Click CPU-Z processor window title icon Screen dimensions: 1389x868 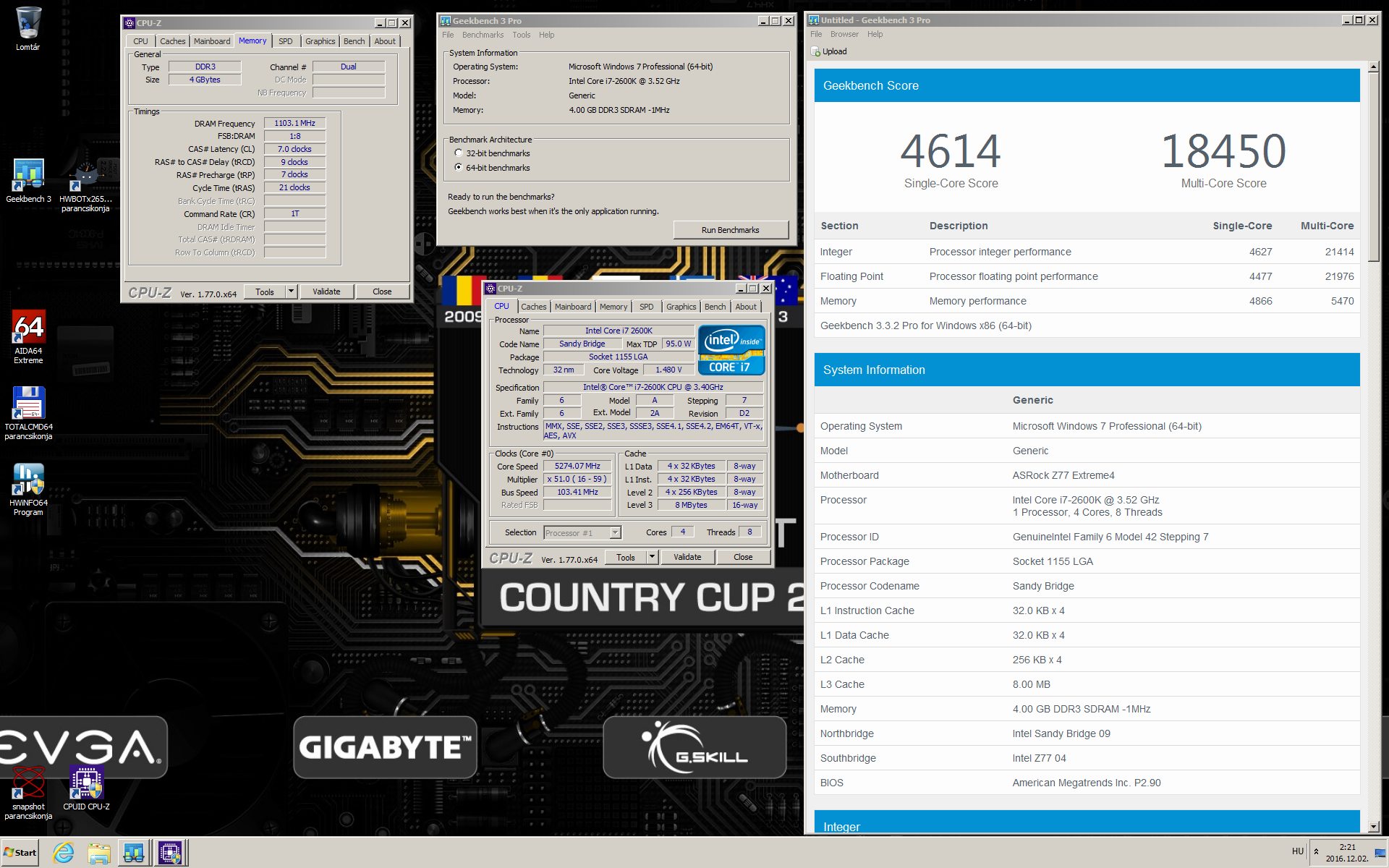coord(490,288)
